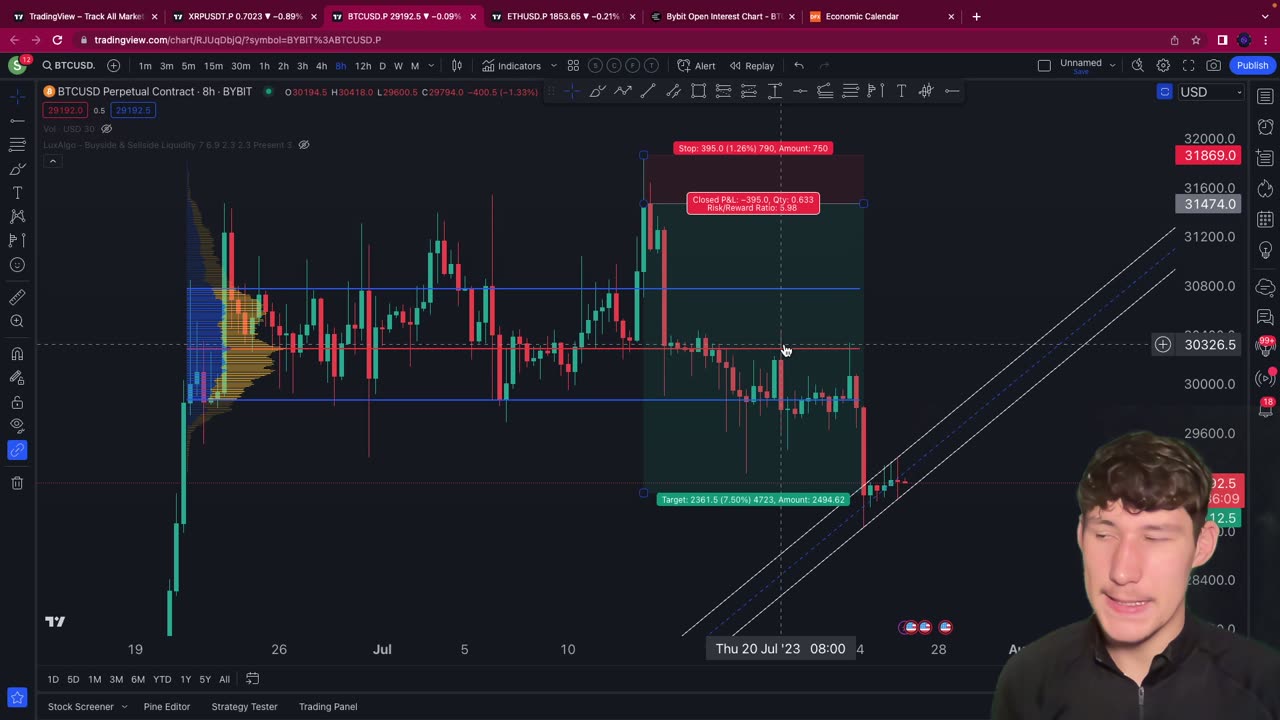Screen dimensions: 1280x720
Task: Switch to 15m timeframe
Action: point(213,65)
